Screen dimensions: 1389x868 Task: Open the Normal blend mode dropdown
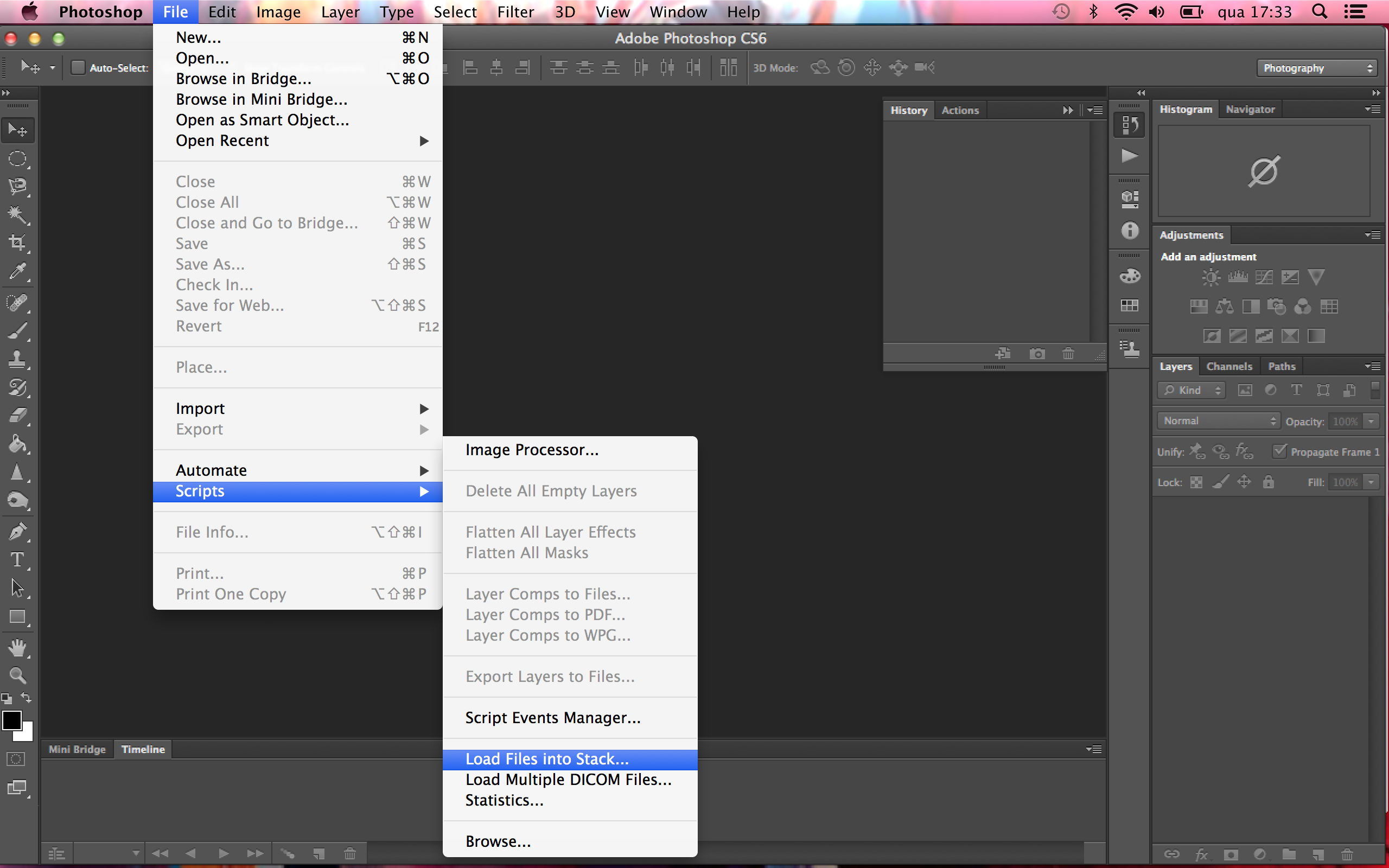pyautogui.click(x=1215, y=420)
